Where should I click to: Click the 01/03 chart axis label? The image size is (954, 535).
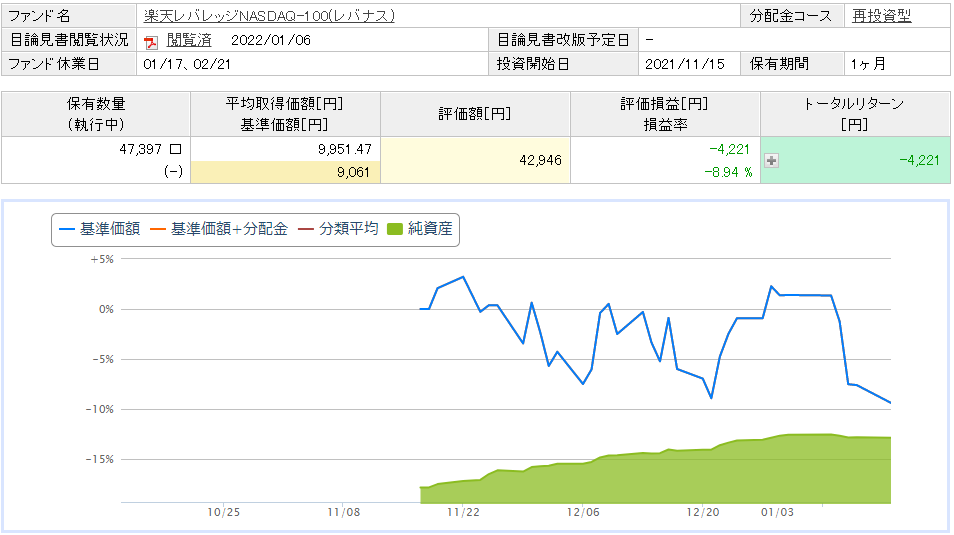tap(777, 512)
